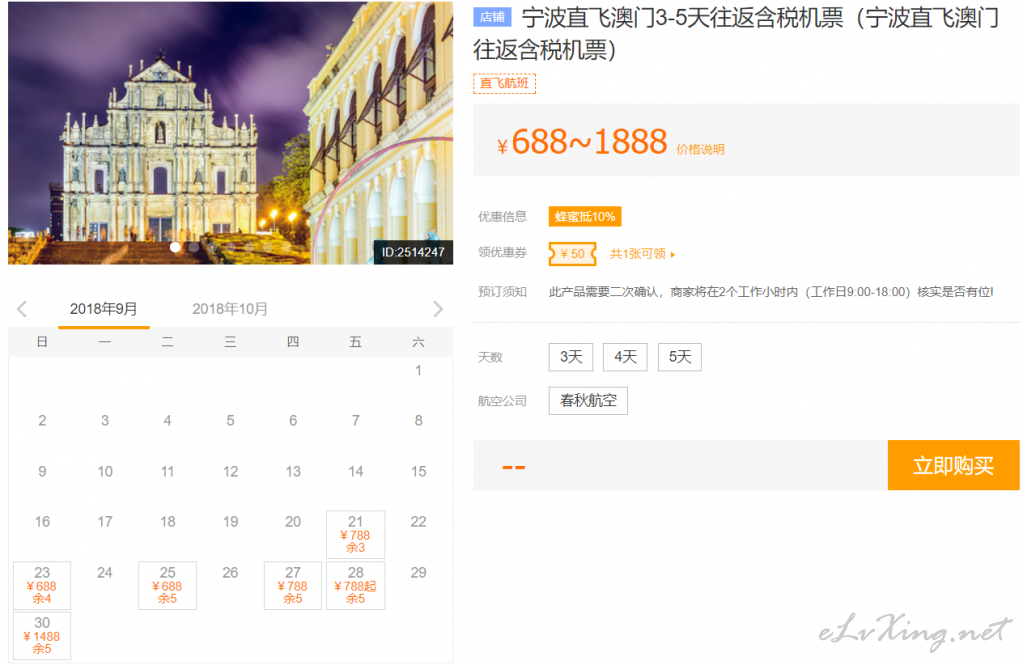Click calendar date 1
The height and width of the screenshot is (665, 1023).
click(x=418, y=371)
